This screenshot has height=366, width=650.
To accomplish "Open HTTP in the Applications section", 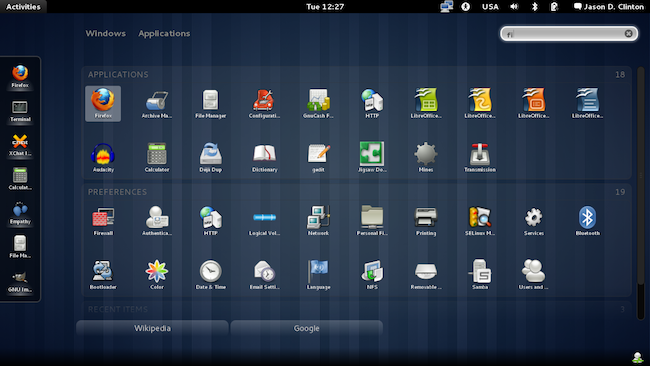I will [372, 104].
